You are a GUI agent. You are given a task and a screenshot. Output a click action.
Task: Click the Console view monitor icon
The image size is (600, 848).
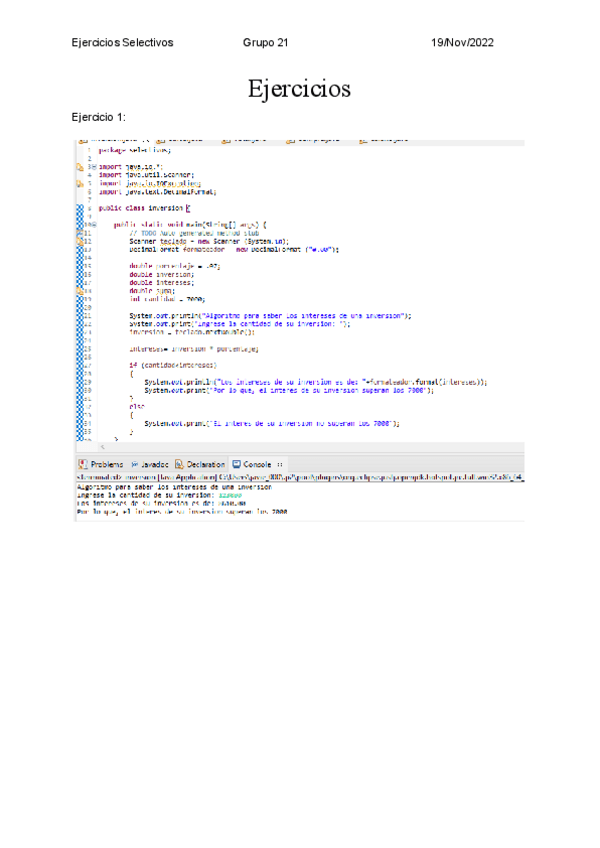(237, 464)
